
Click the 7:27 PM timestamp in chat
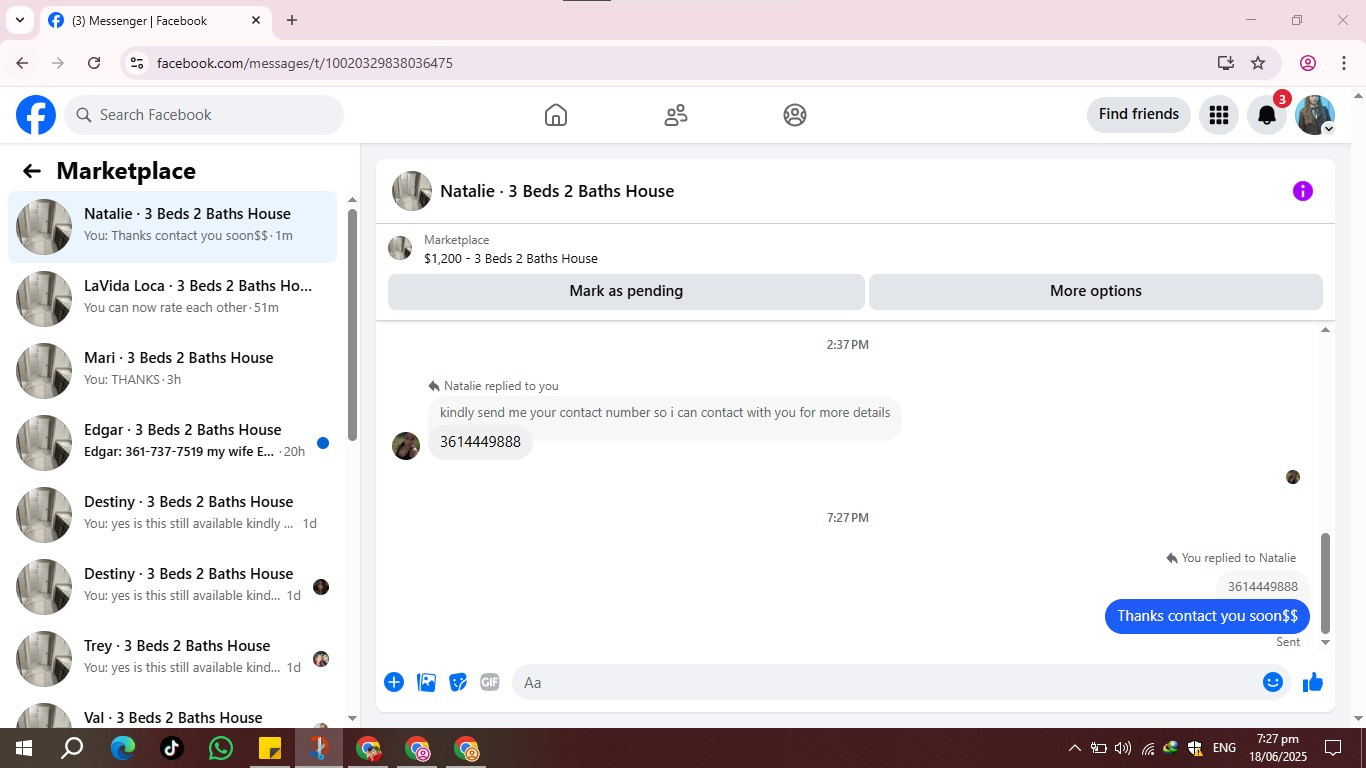click(847, 518)
